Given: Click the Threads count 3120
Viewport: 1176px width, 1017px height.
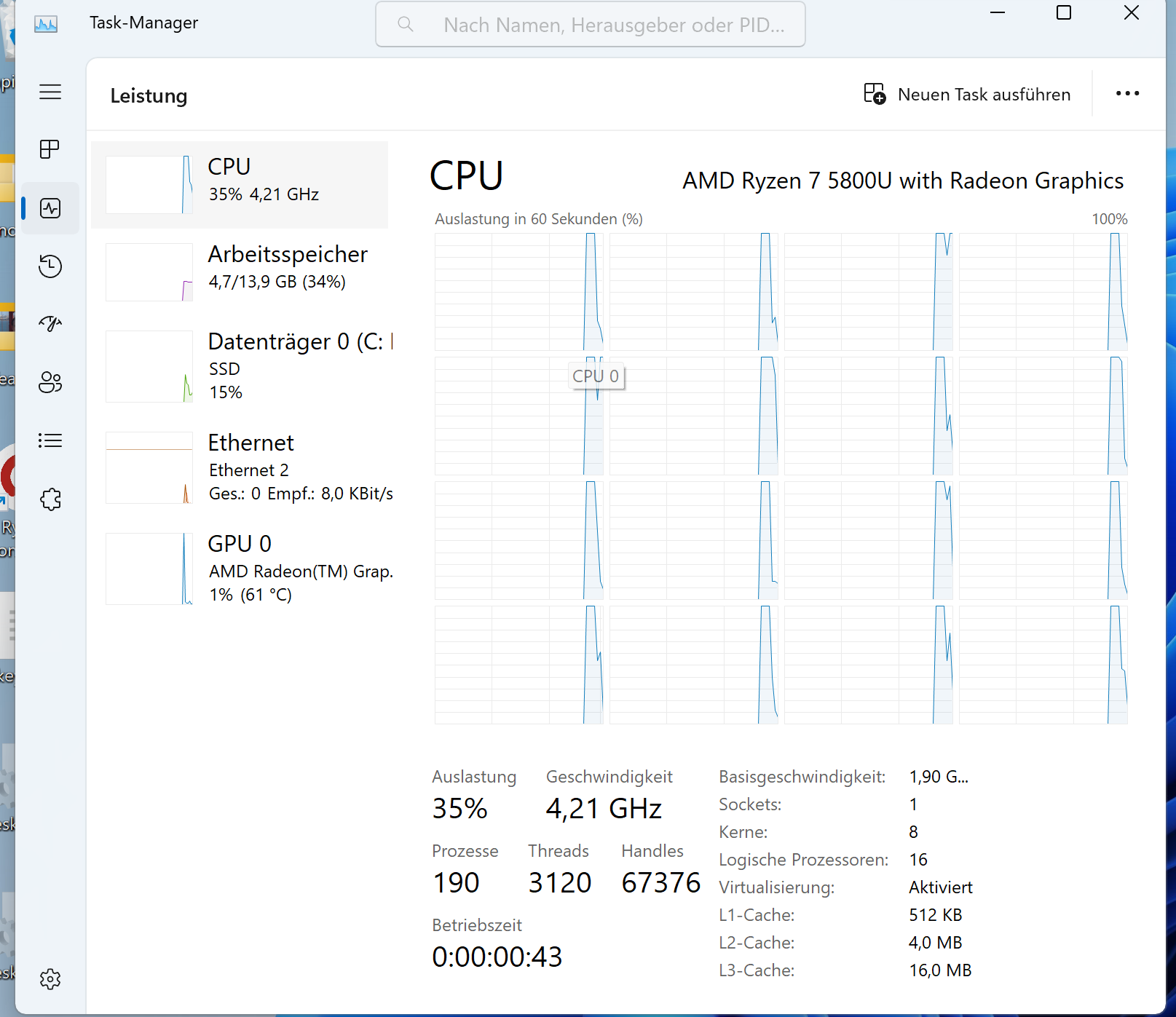Looking at the screenshot, I should [560, 883].
